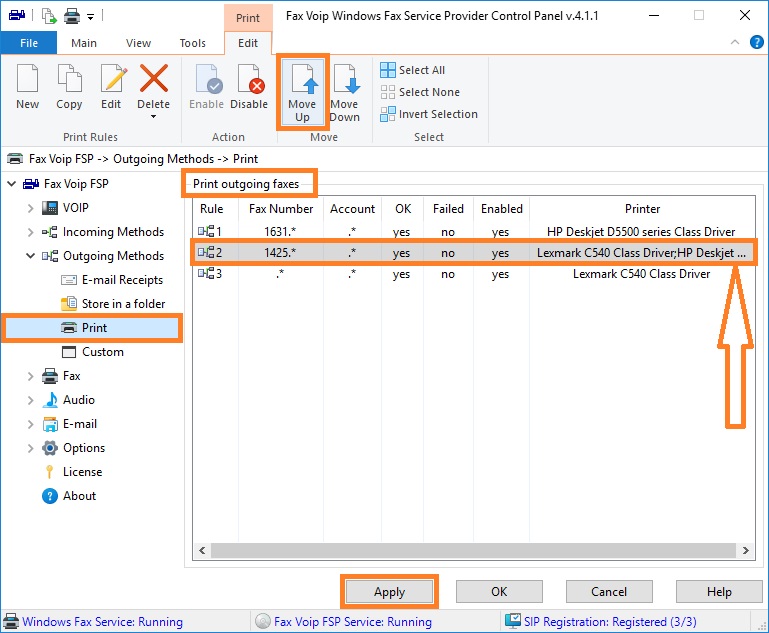Image resolution: width=769 pixels, height=633 pixels.
Task: Click the Print contextual tab header
Action: coord(248,18)
